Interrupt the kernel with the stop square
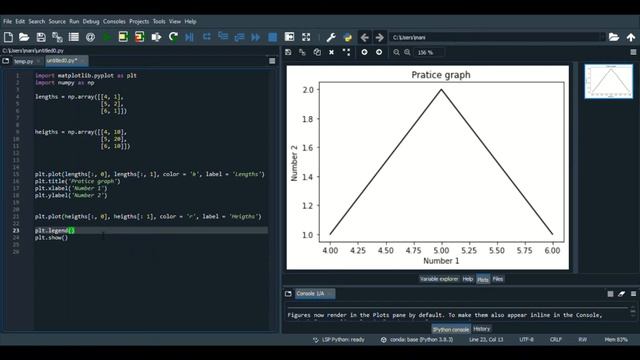Image resolution: width=640 pixels, height=360 pixels. point(610,294)
